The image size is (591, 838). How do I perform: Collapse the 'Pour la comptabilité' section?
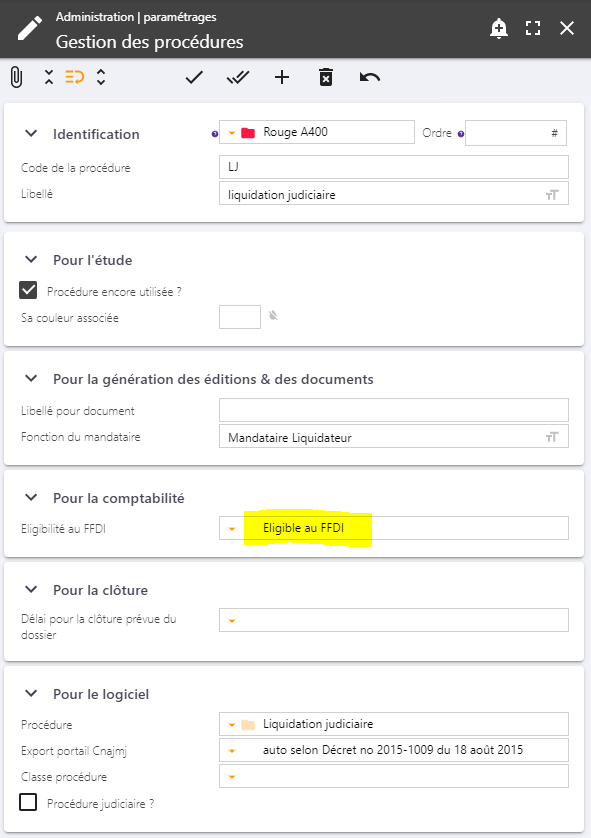(32, 498)
